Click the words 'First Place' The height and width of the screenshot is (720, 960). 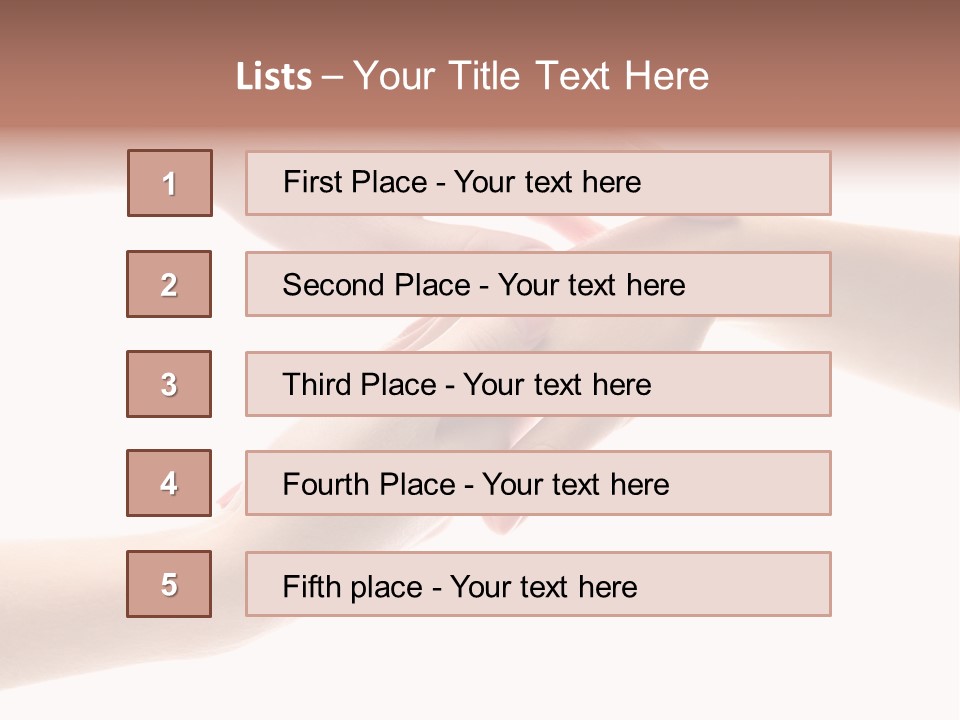coord(355,182)
